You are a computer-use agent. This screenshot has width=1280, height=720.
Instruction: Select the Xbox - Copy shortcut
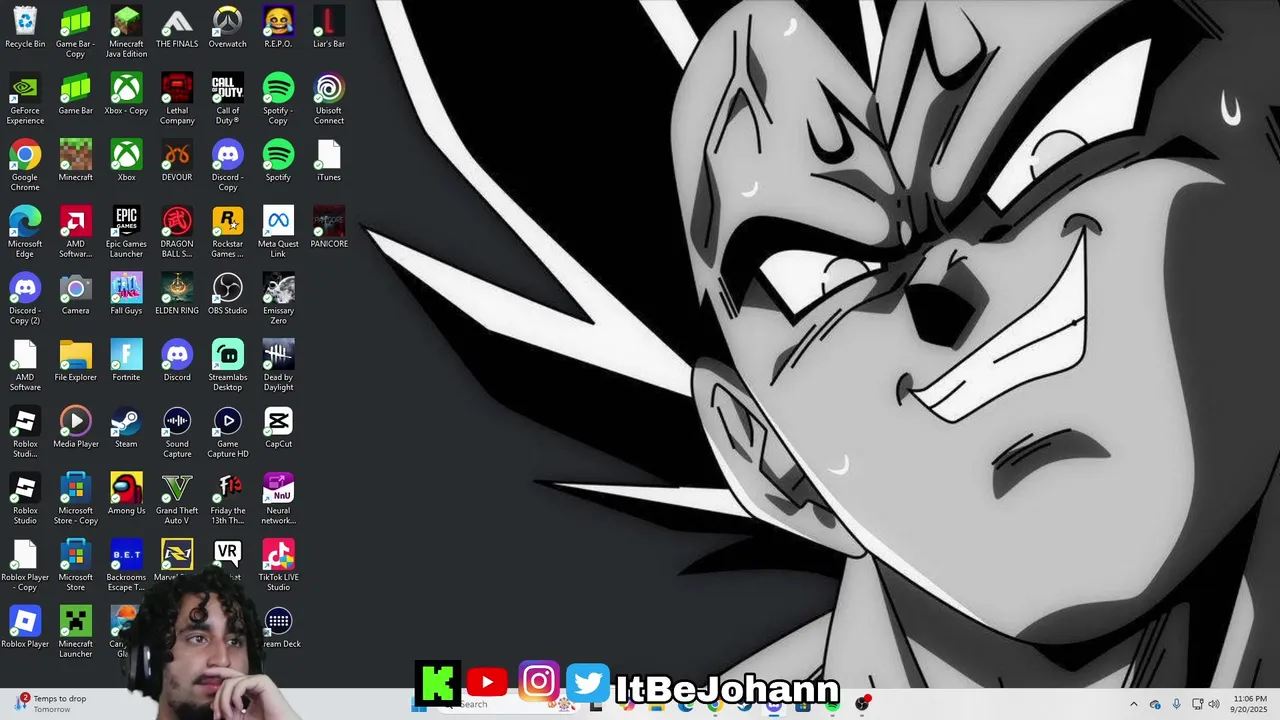(126, 94)
